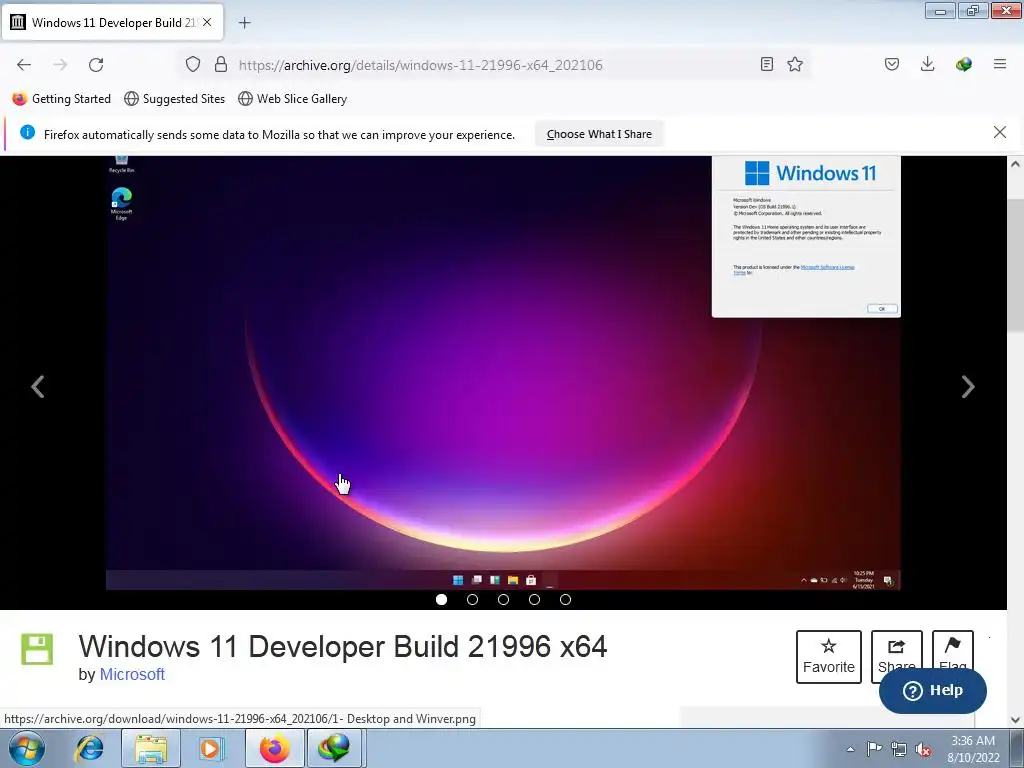Click the muted volume tray icon
This screenshot has width=1024, height=768.
click(923, 749)
